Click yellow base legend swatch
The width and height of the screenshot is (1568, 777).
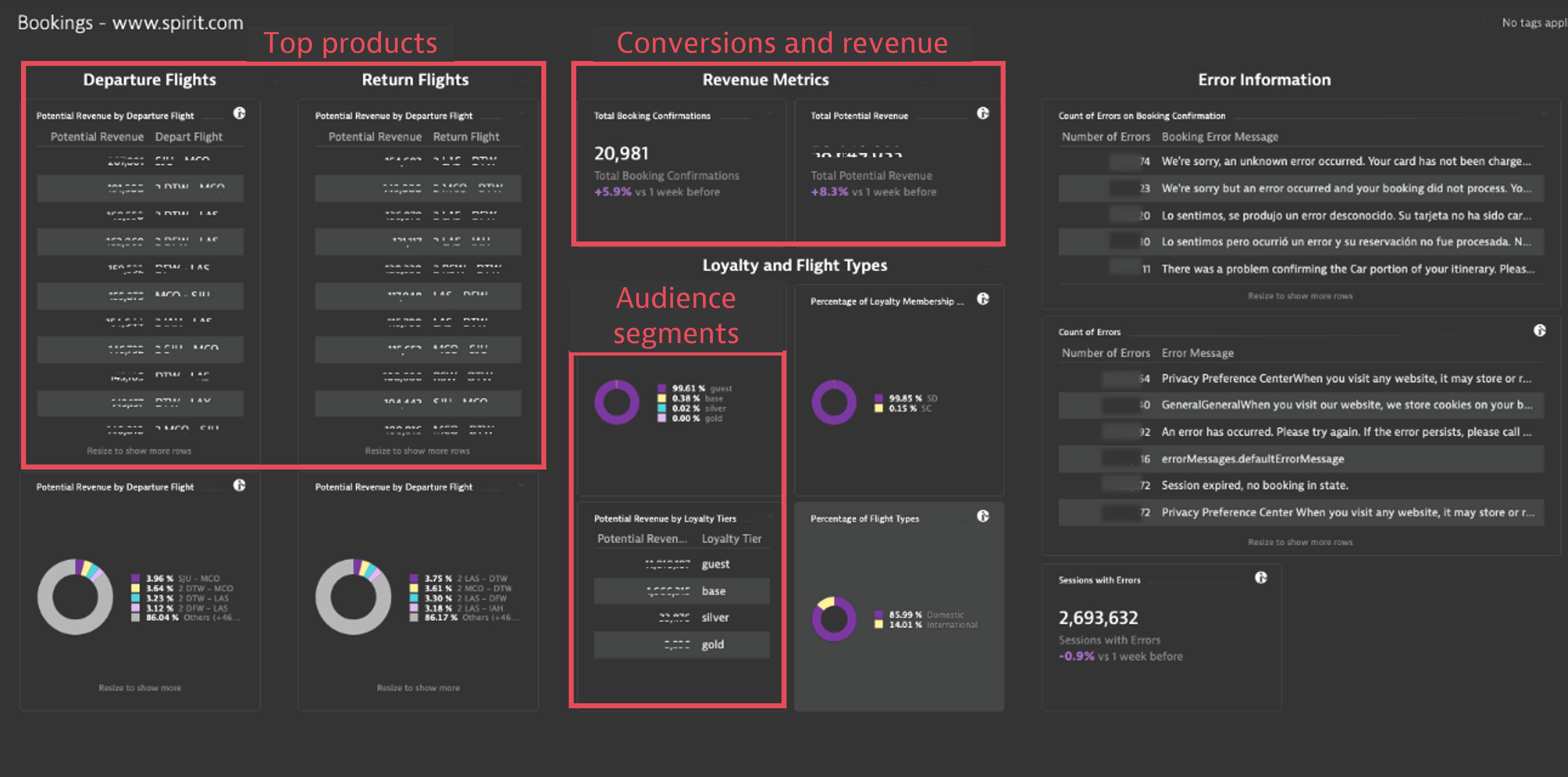click(662, 399)
